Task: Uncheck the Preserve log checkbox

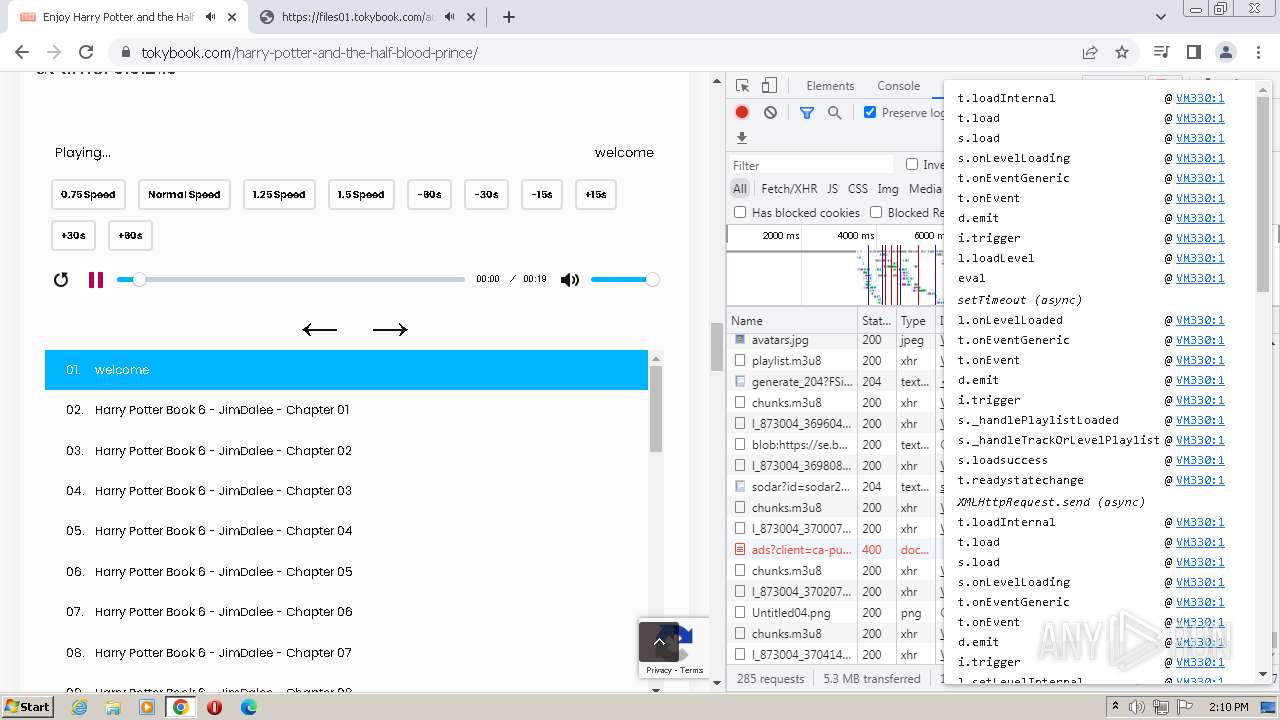Action: click(x=870, y=112)
